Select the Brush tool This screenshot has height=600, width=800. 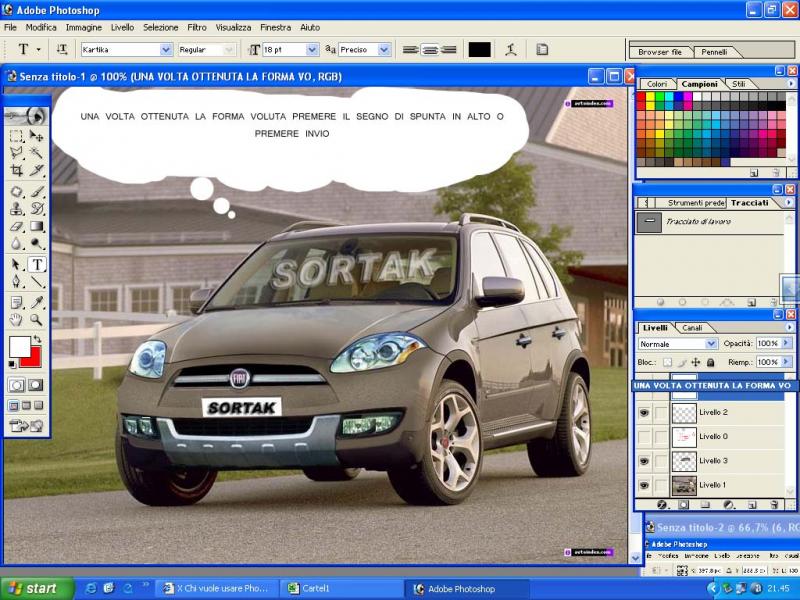pos(36,192)
